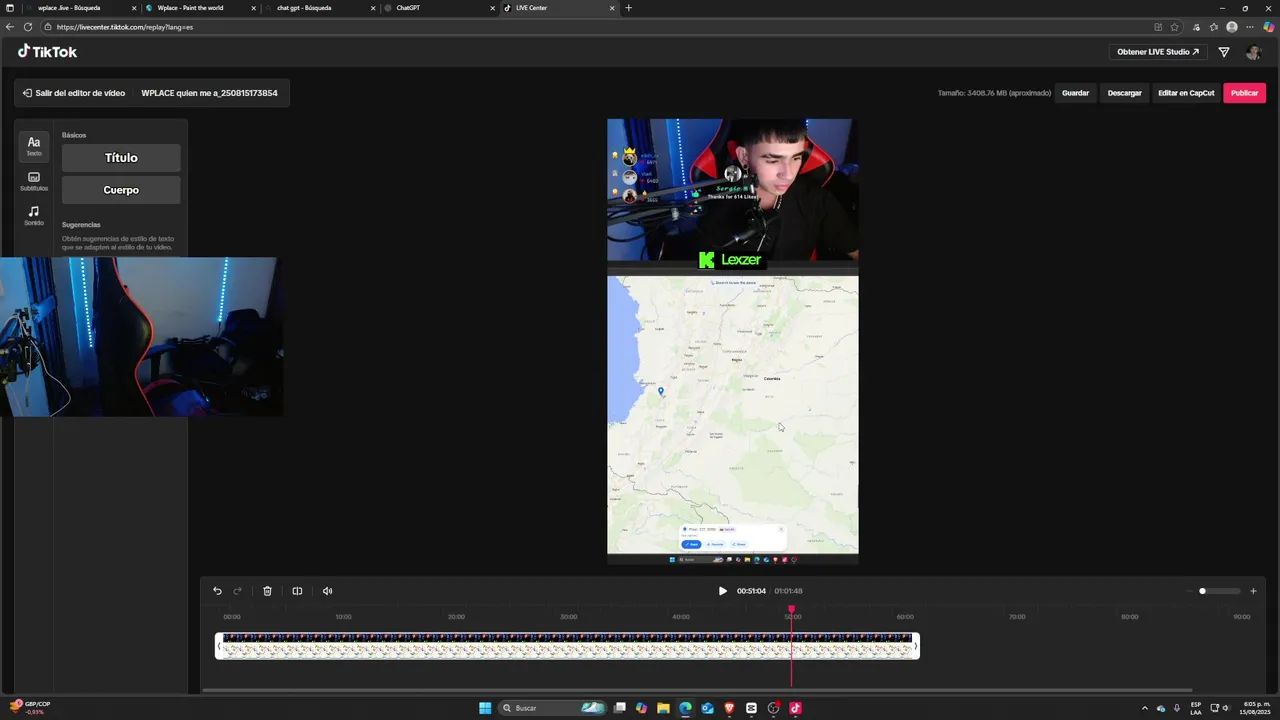Redo the timeline edit

point(237,591)
